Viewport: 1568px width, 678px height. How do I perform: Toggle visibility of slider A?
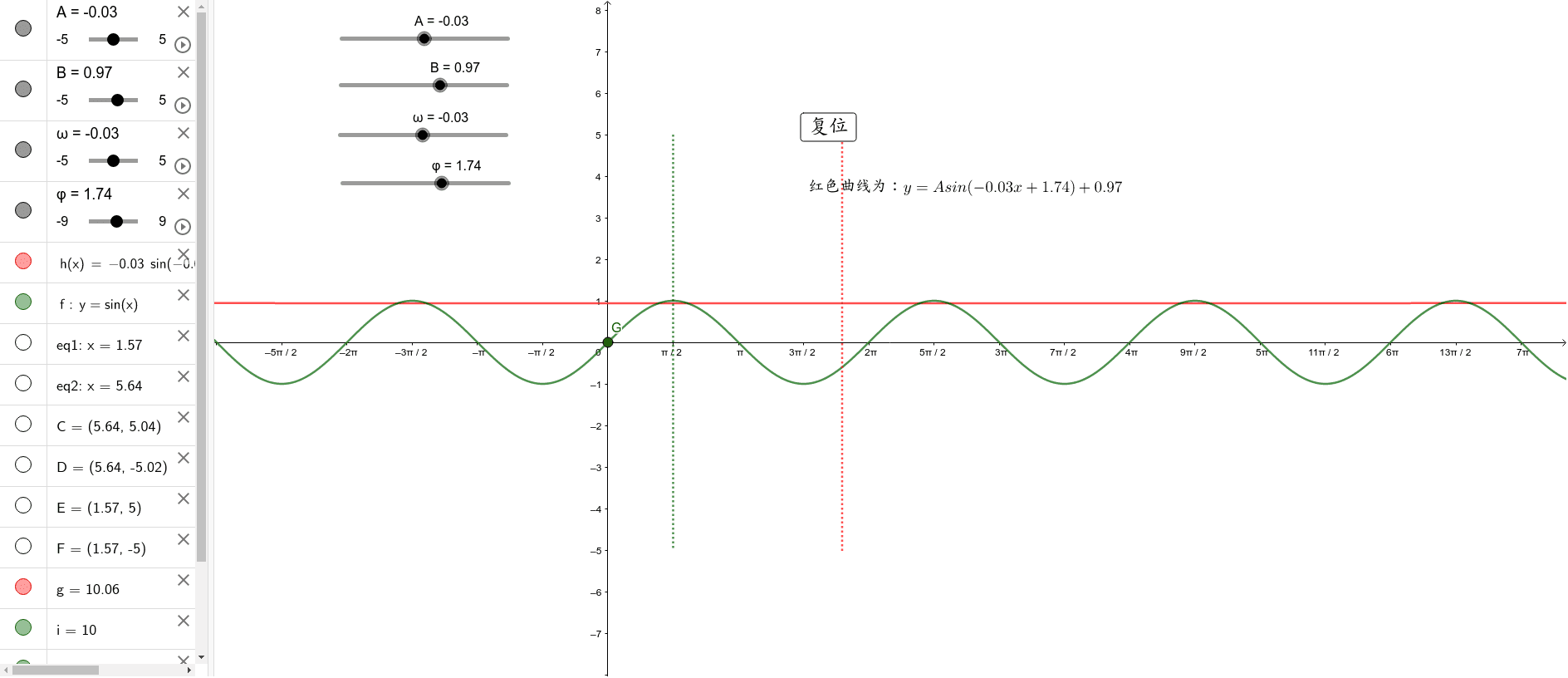point(23,28)
